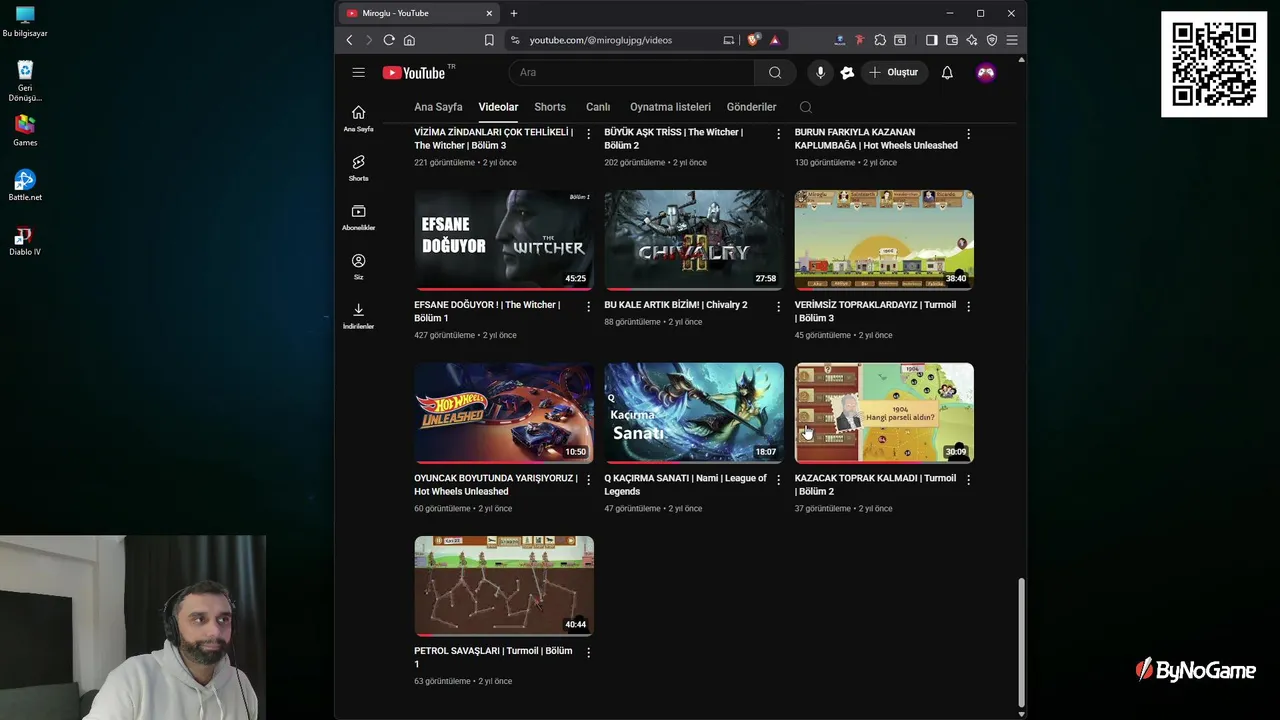Open Brave Rewards triangle icon
This screenshot has height=720, width=1280.
click(774, 40)
